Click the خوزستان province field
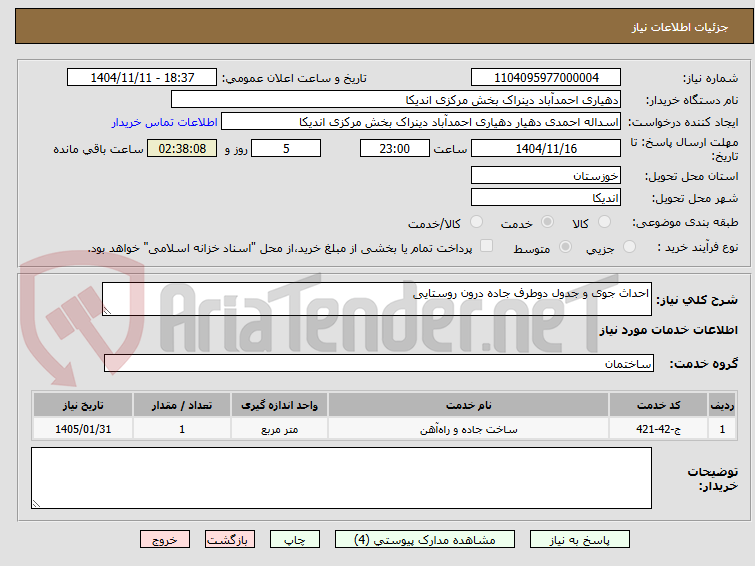This screenshot has height=566, width=755. [546, 175]
